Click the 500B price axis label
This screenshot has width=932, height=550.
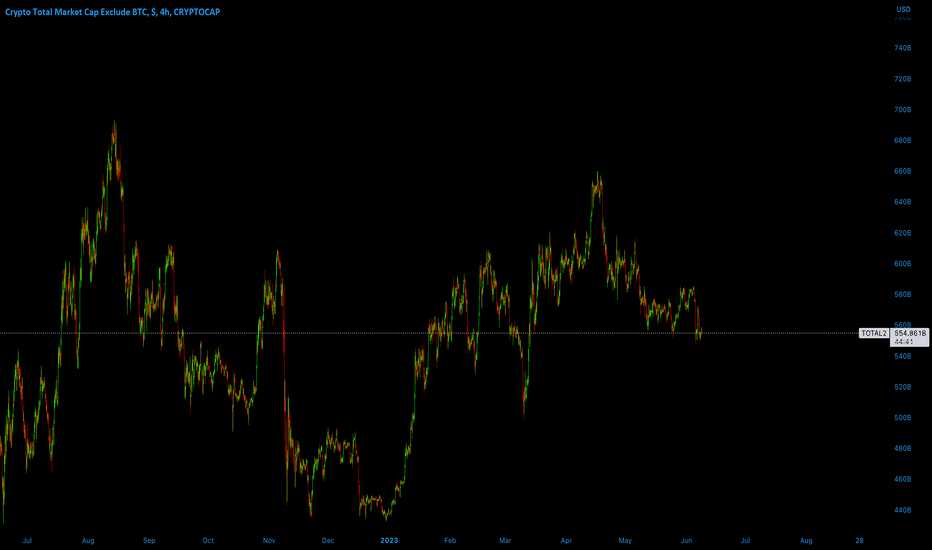902,418
